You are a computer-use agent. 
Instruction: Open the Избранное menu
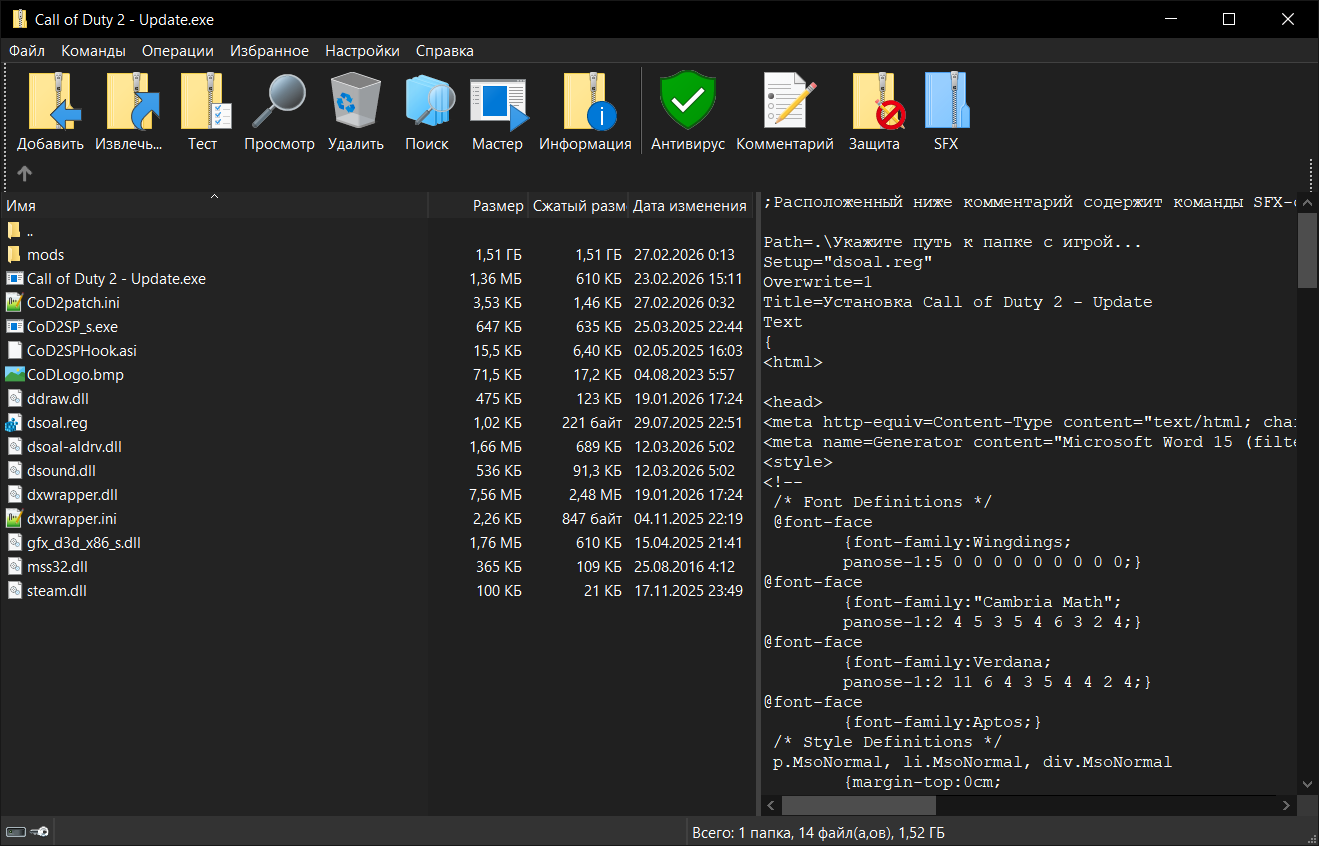pyautogui.click(x=269, y=51)
